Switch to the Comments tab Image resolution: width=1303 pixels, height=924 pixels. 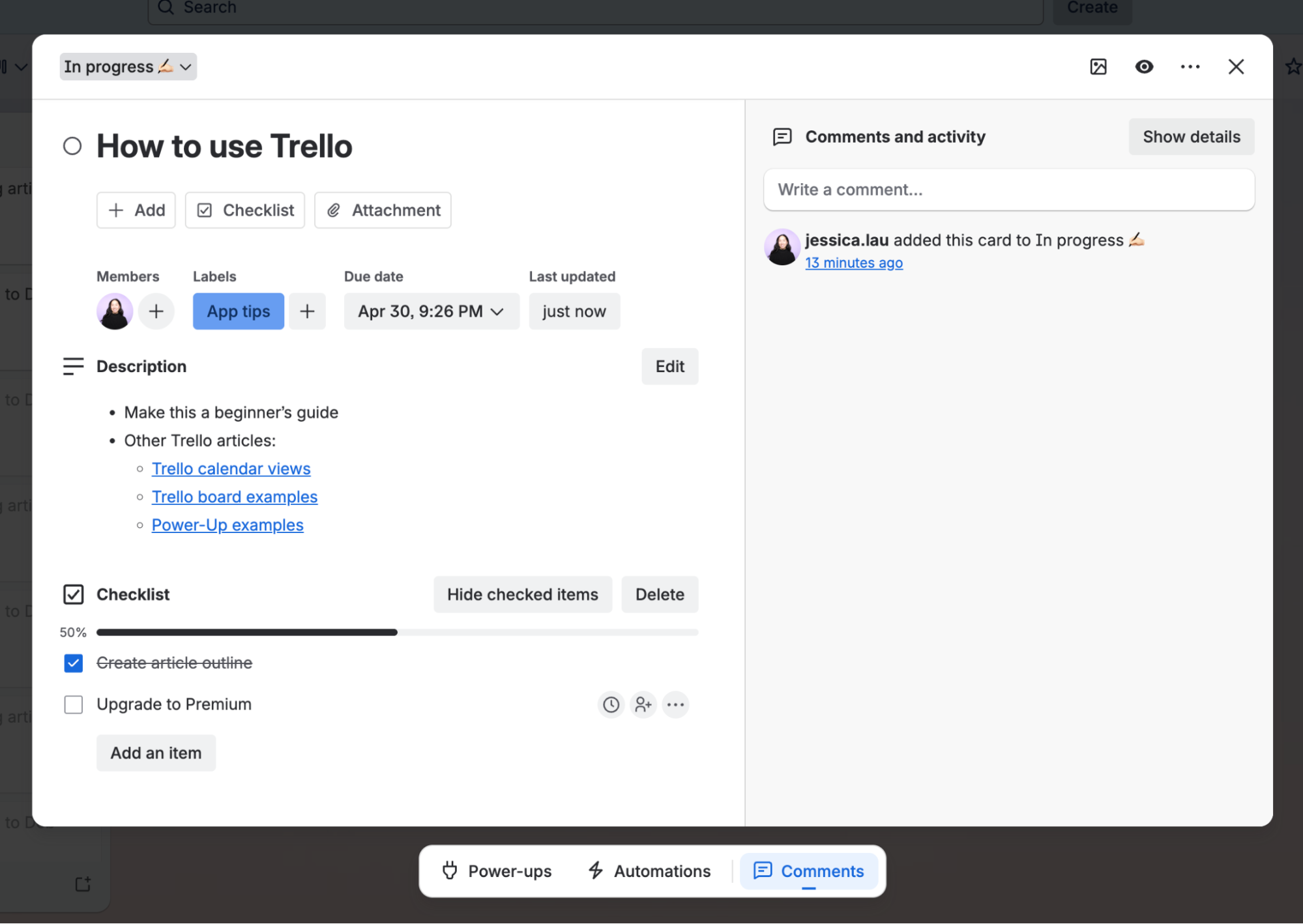808,871
